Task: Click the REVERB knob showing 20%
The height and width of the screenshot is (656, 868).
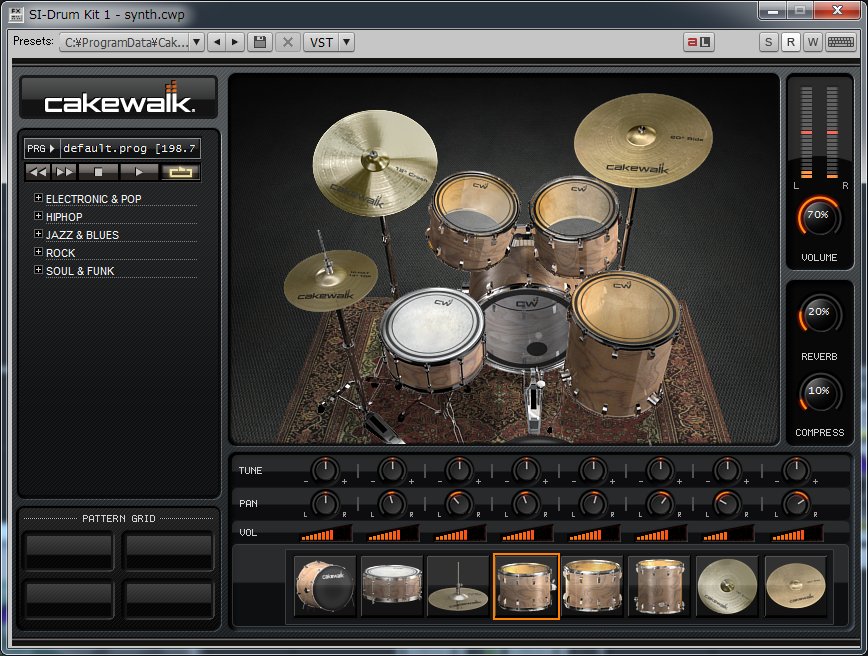Action: click(x=819, y=314)
